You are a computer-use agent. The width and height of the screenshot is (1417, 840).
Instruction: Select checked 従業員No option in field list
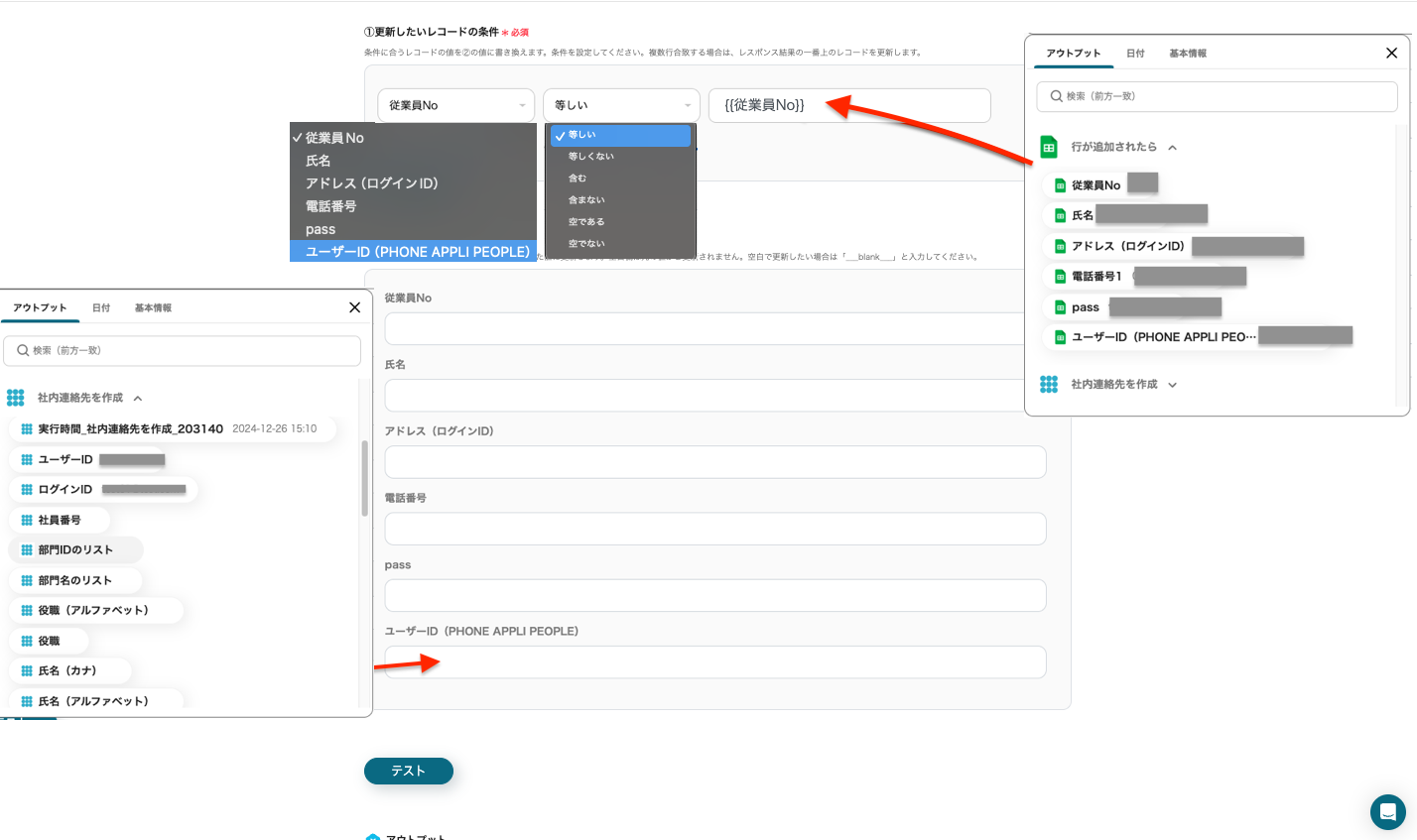(x=413, y=138)
